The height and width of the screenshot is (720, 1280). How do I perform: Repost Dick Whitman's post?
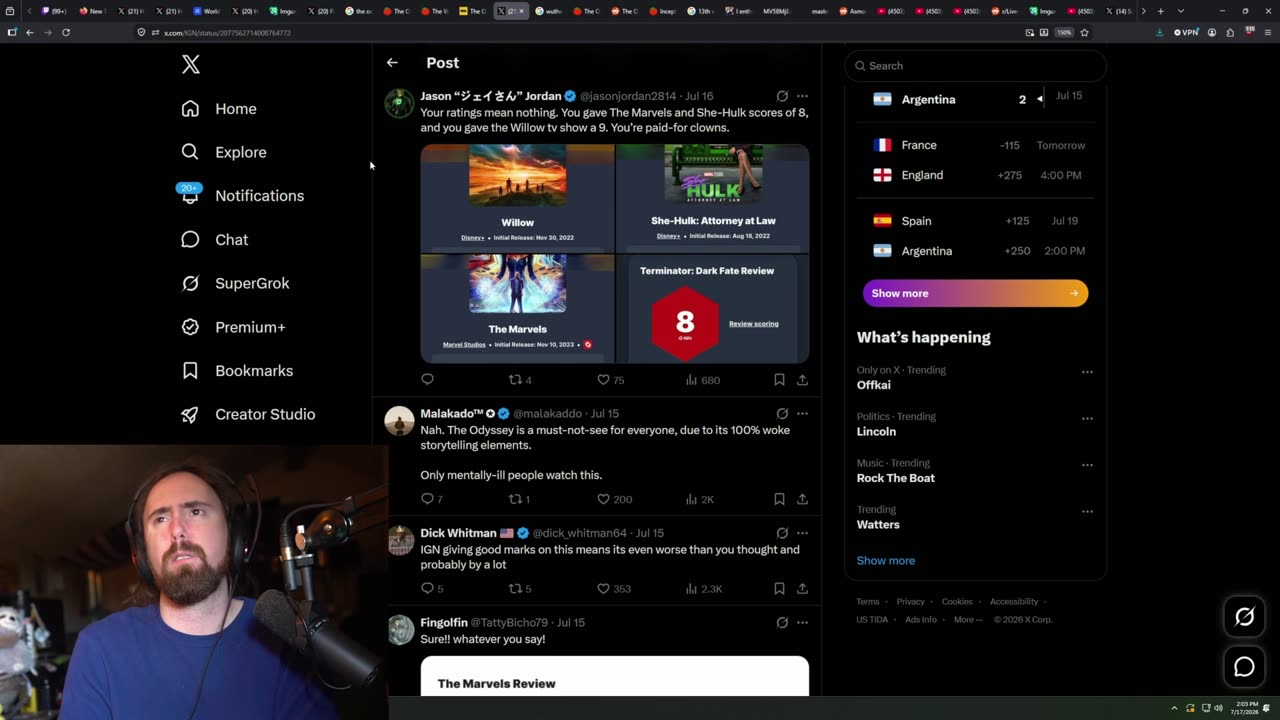click(520, 589)
